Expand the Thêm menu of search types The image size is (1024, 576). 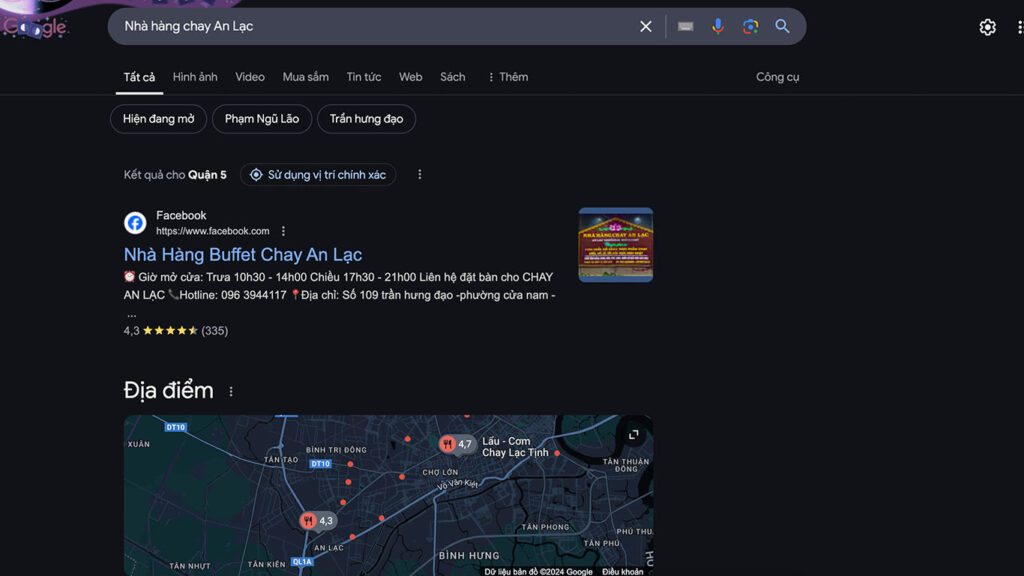pos(508,77)
